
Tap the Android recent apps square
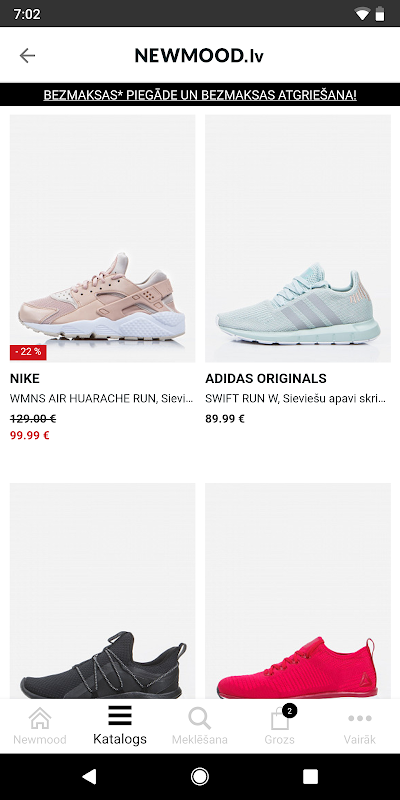(x=310, y=777)
